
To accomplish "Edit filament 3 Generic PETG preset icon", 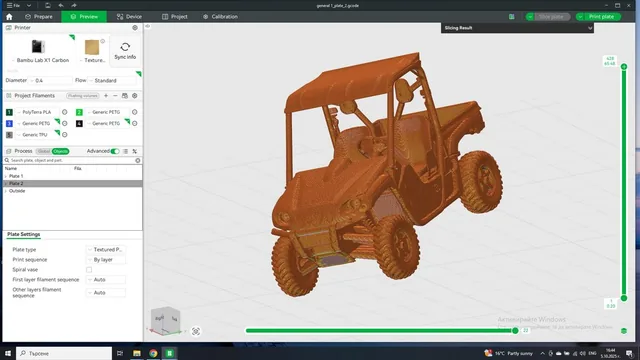I will 64,123.
